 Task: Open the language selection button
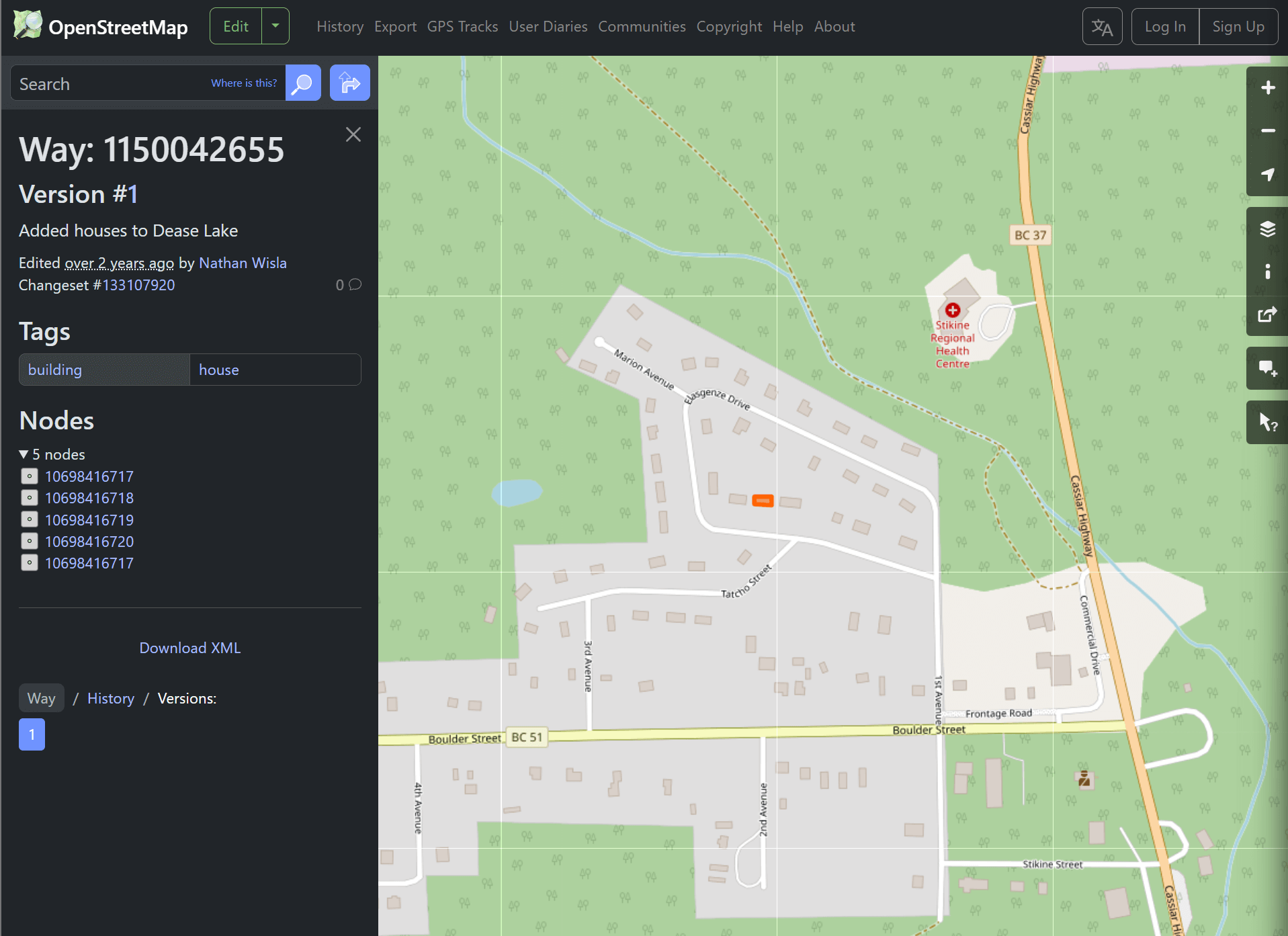[x=1102, y=27]
